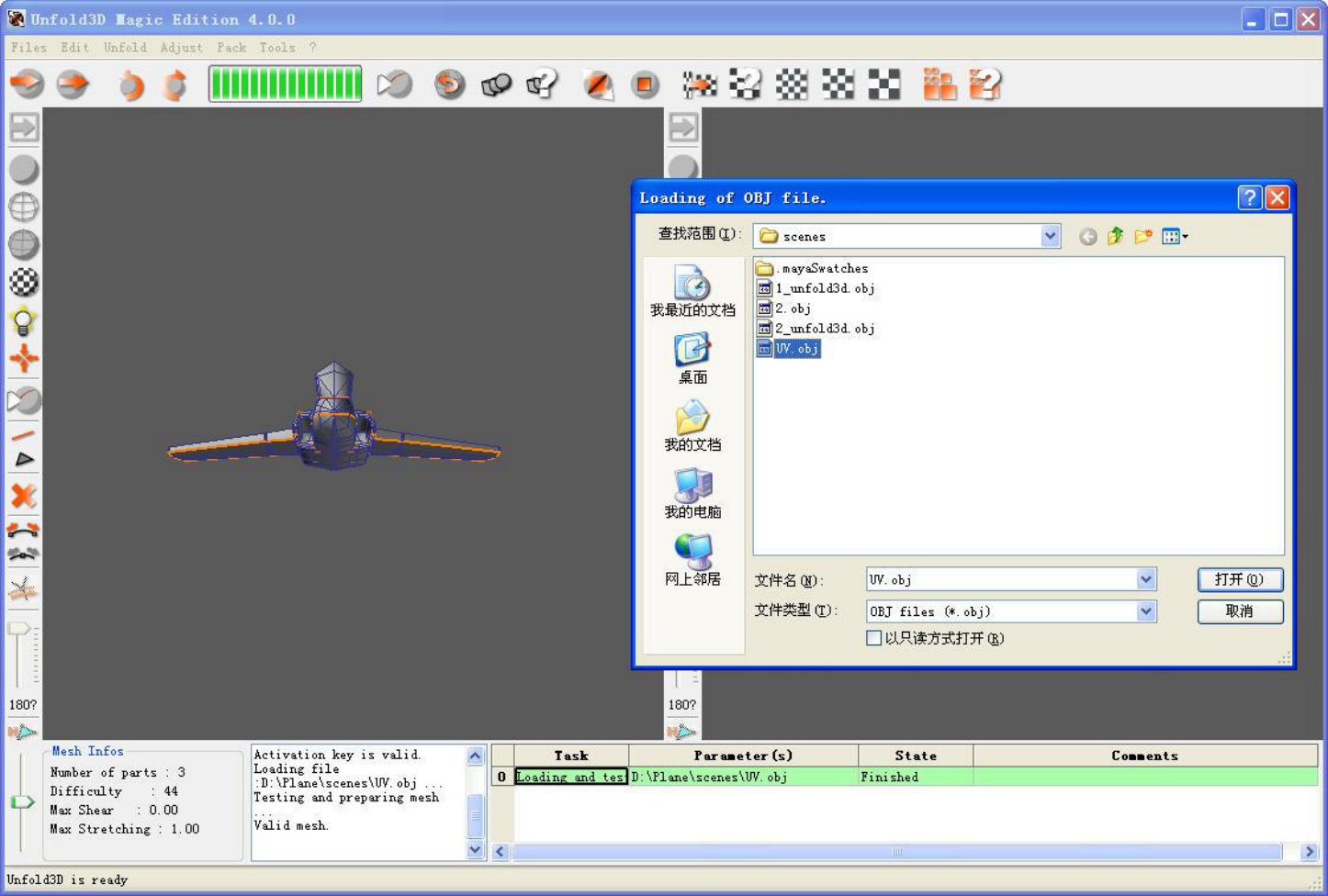Click the orange tiles question mark icon

[985, 84]
